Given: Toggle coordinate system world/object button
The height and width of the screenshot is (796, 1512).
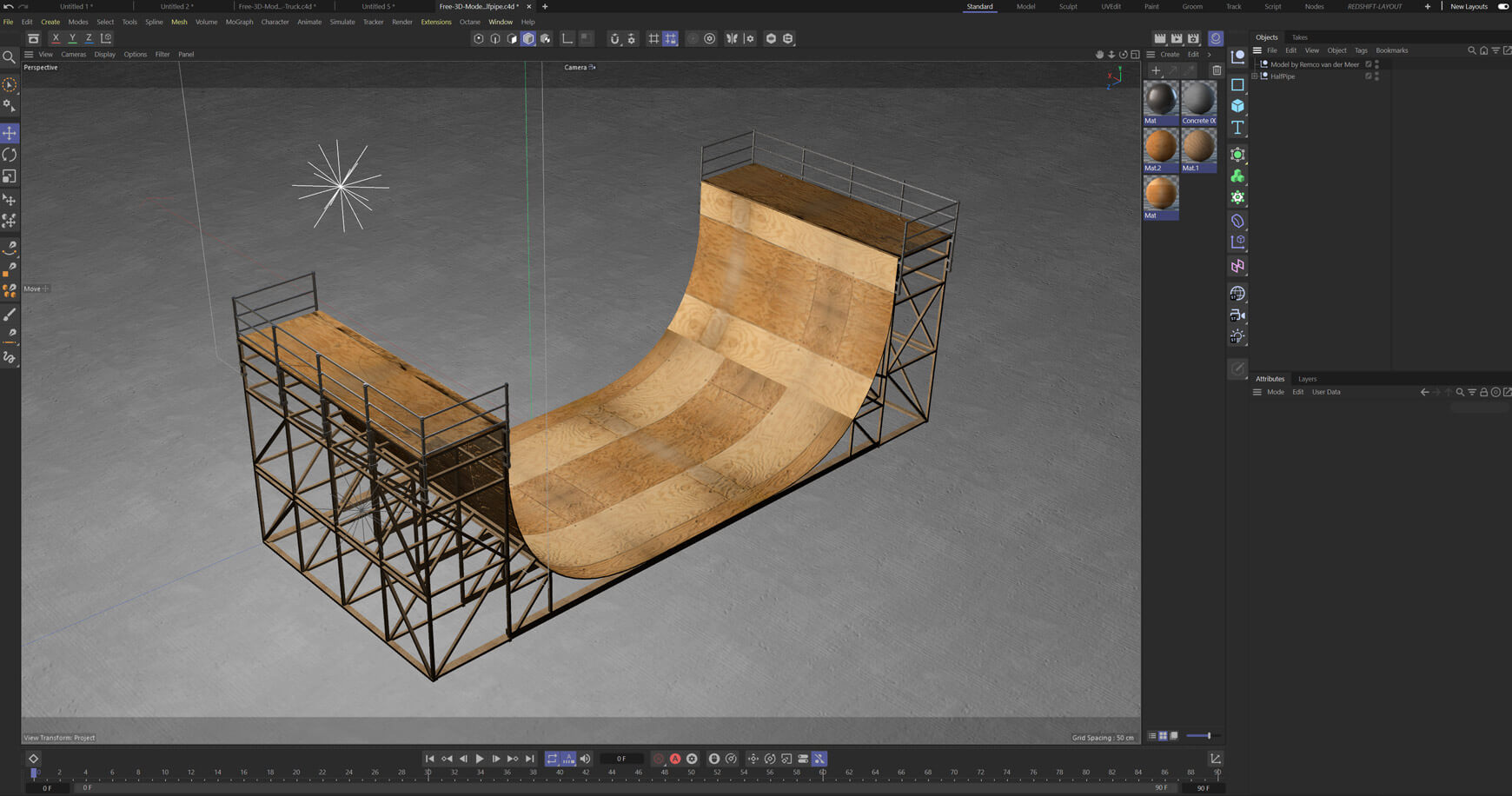Looking at the screenshot, I should click(106, 38).
